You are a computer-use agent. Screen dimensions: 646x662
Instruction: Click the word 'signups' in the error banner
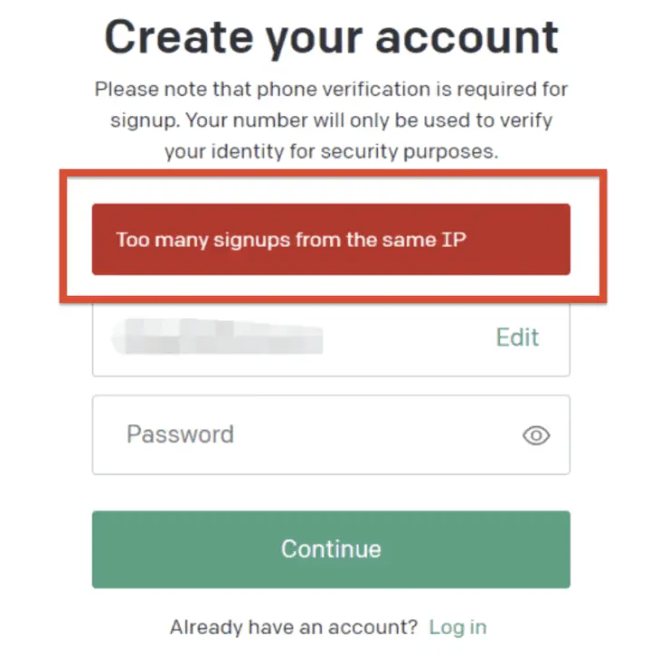[x=254, y=240]
